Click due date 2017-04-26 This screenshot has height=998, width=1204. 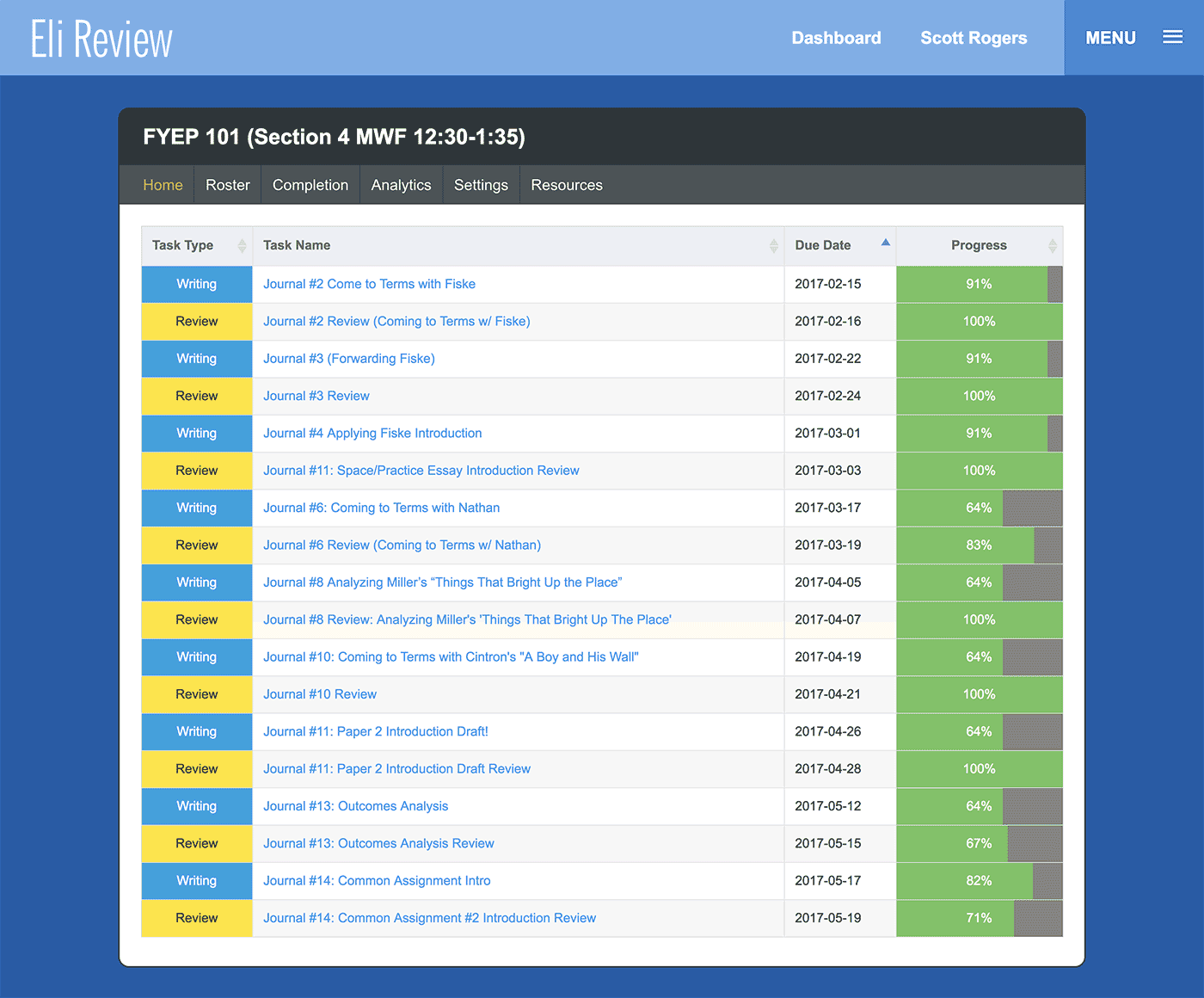point(827,731)
